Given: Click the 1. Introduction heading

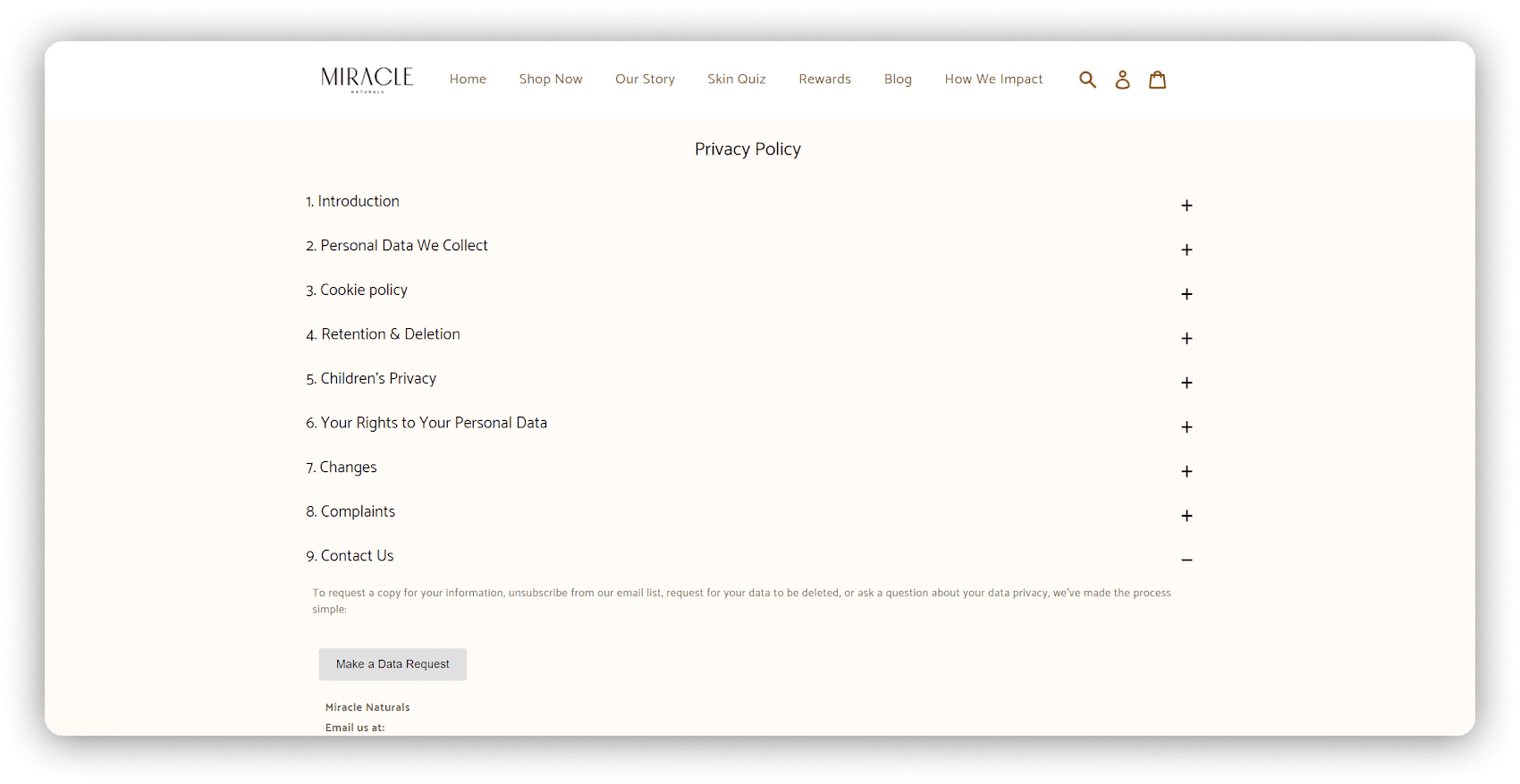Looking at the screenshot, I should (x=352, y=201).
